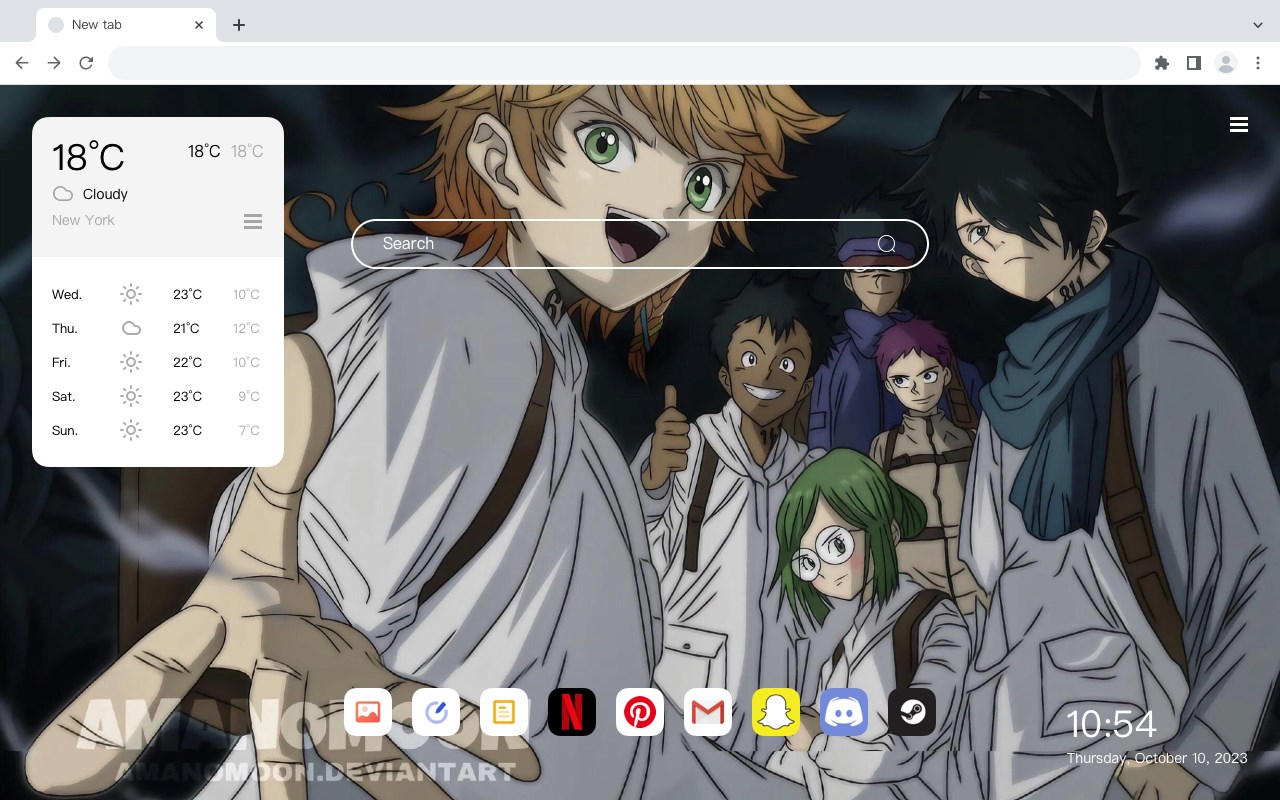Close the New tab tab
This screenshot has height=800, width=1280.
point(199,25)
